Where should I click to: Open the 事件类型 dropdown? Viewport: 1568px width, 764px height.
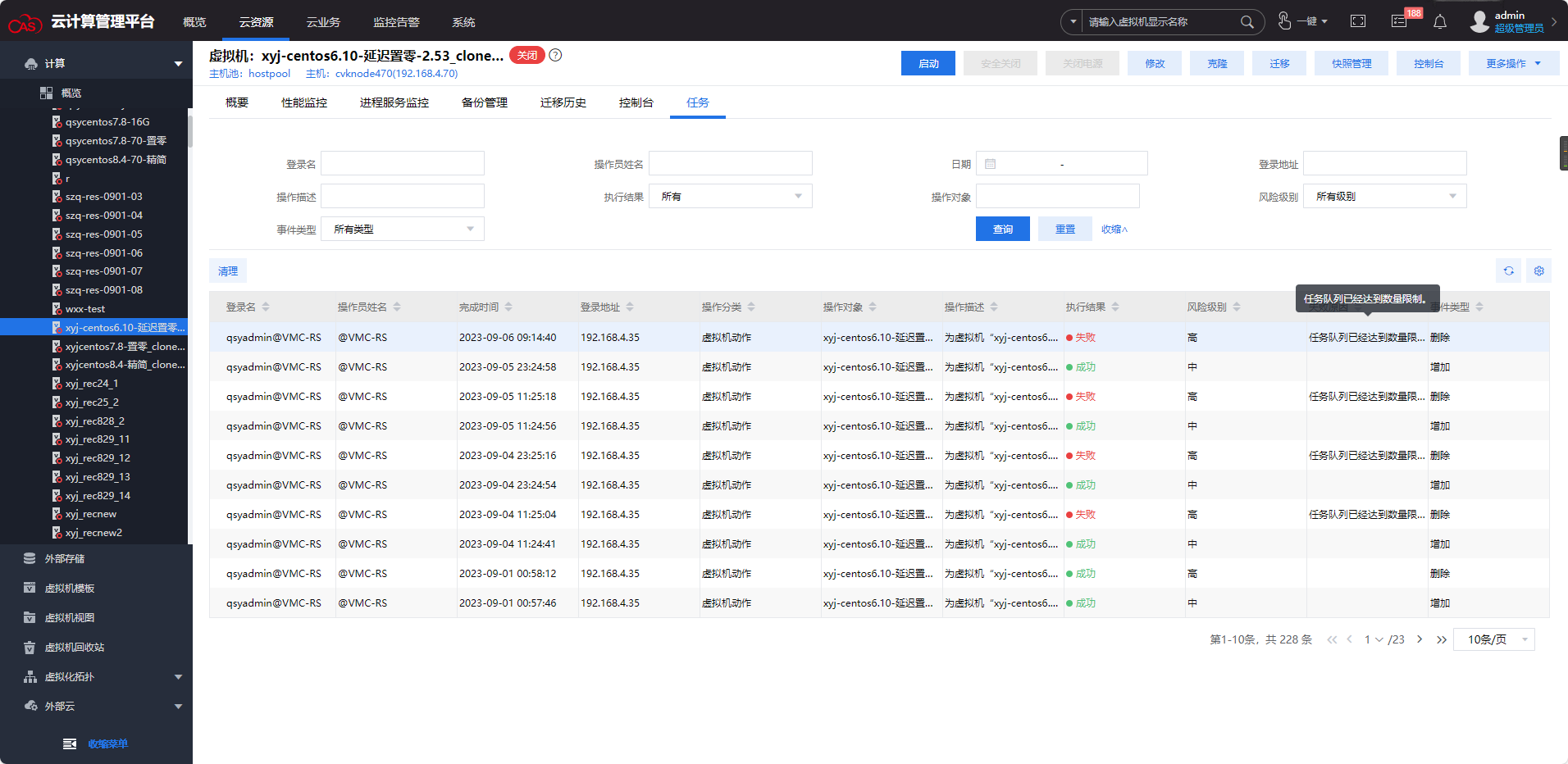click(402, 230)
